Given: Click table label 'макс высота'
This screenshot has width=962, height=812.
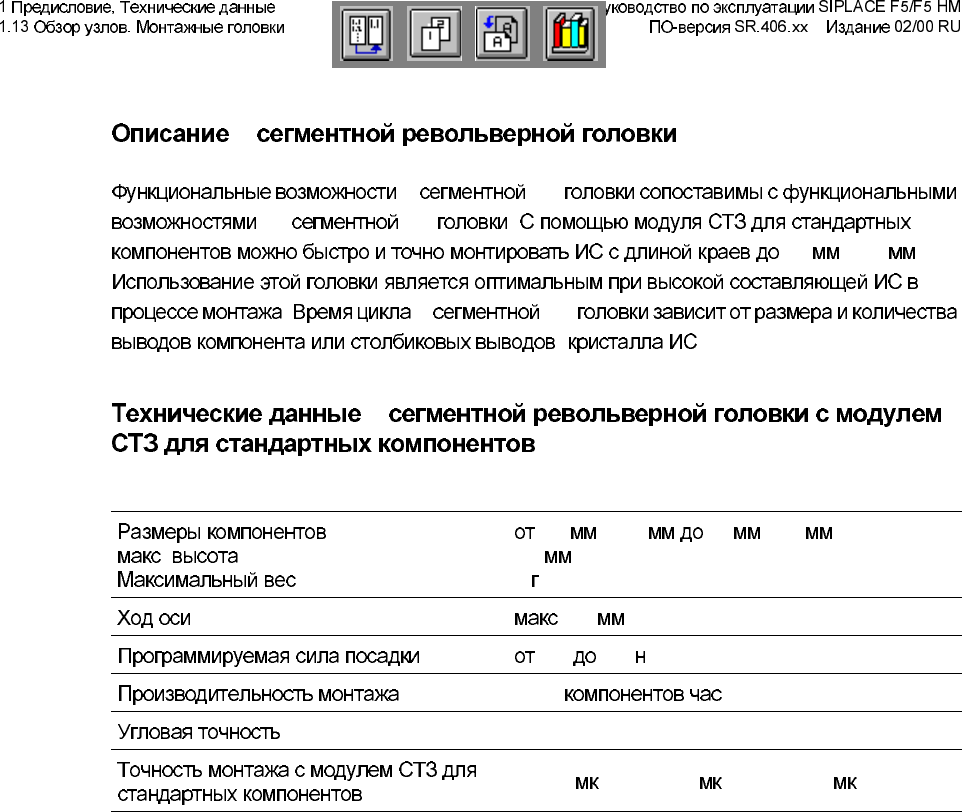Looking at the screenshot, I should click(177, 556).
